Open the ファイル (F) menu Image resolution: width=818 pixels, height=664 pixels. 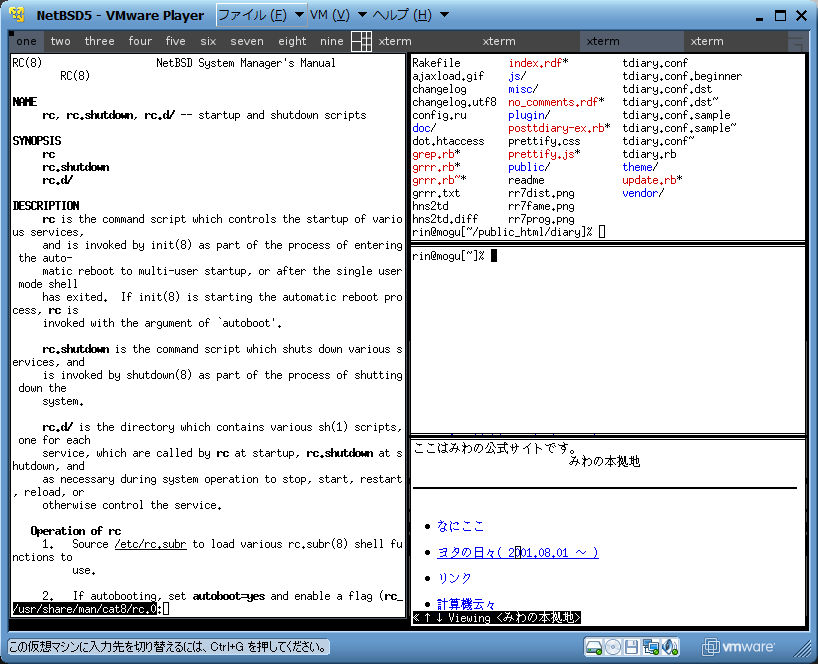tap(252, 15)
